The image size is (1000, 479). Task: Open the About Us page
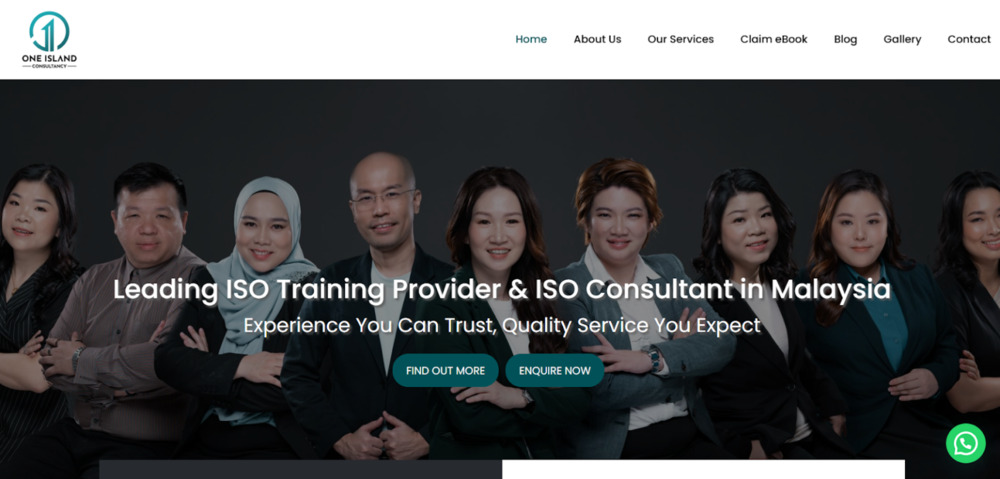point(597,39)
